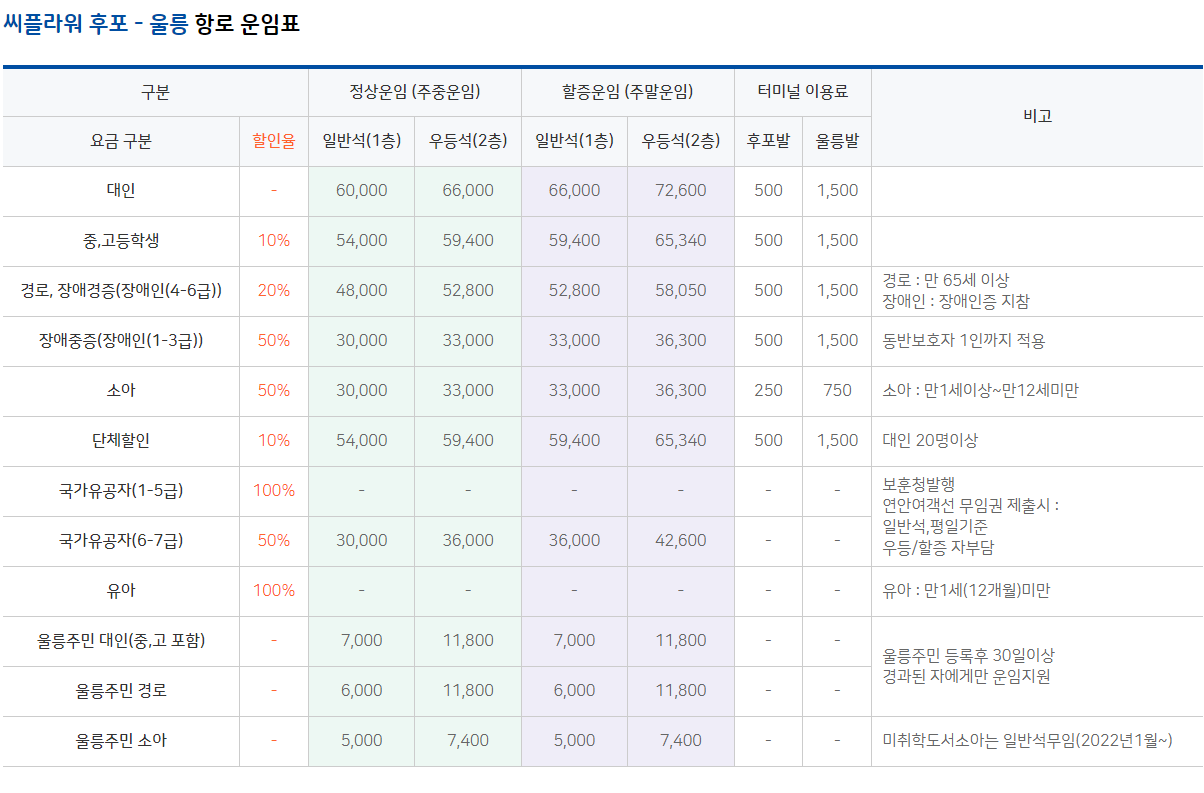Select the 요금 구분 sub-header

(121, 141)
